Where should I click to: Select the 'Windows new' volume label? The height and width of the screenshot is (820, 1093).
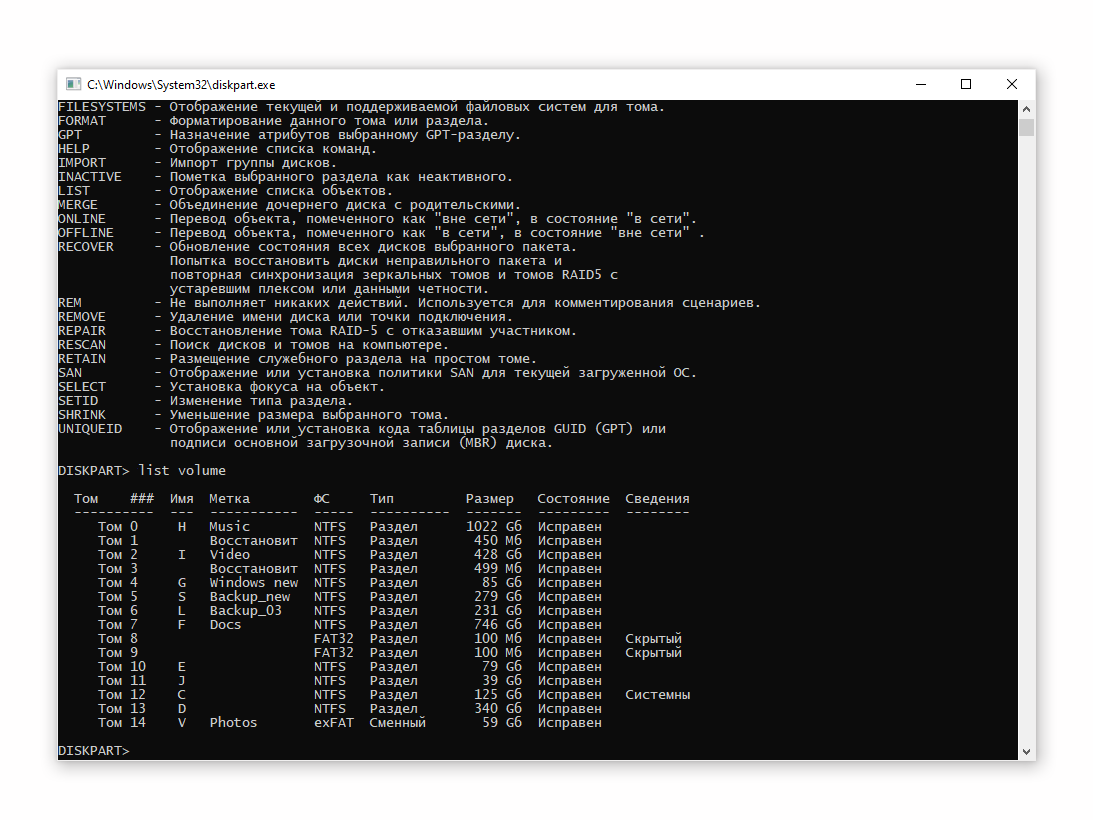click(254, 582)
